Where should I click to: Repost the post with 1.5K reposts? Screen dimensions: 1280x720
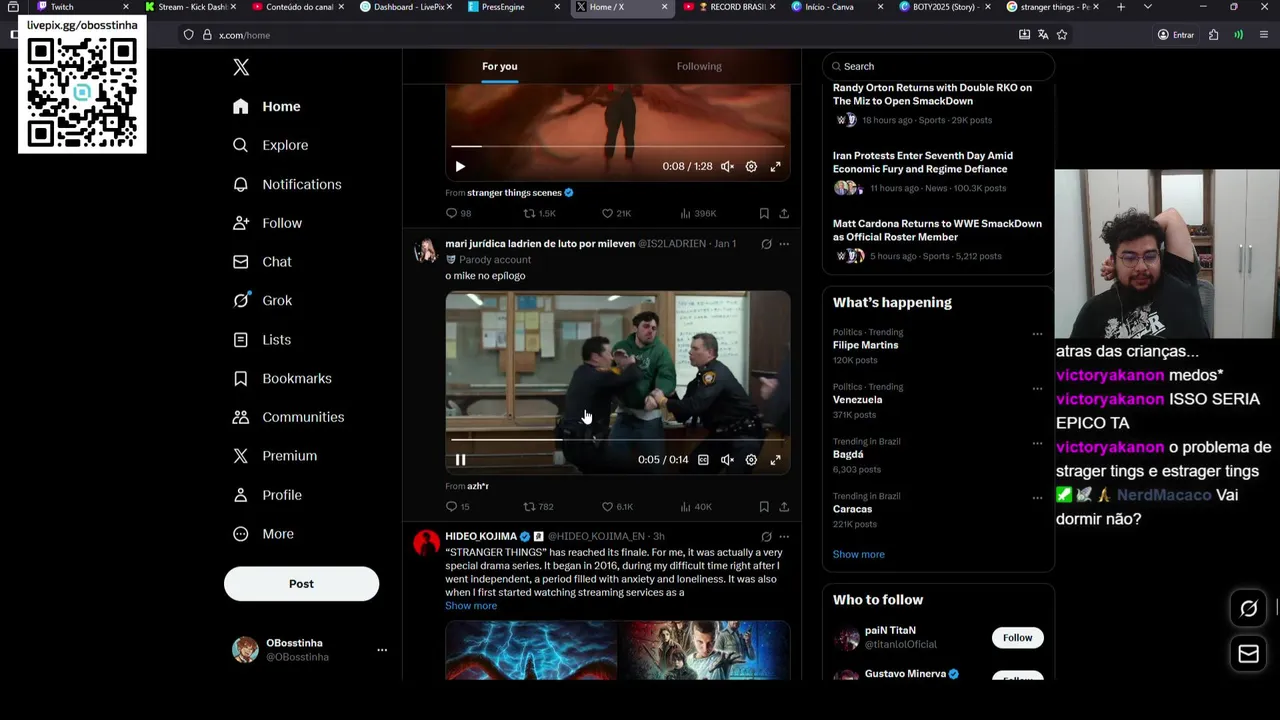(x=539, y=213)
